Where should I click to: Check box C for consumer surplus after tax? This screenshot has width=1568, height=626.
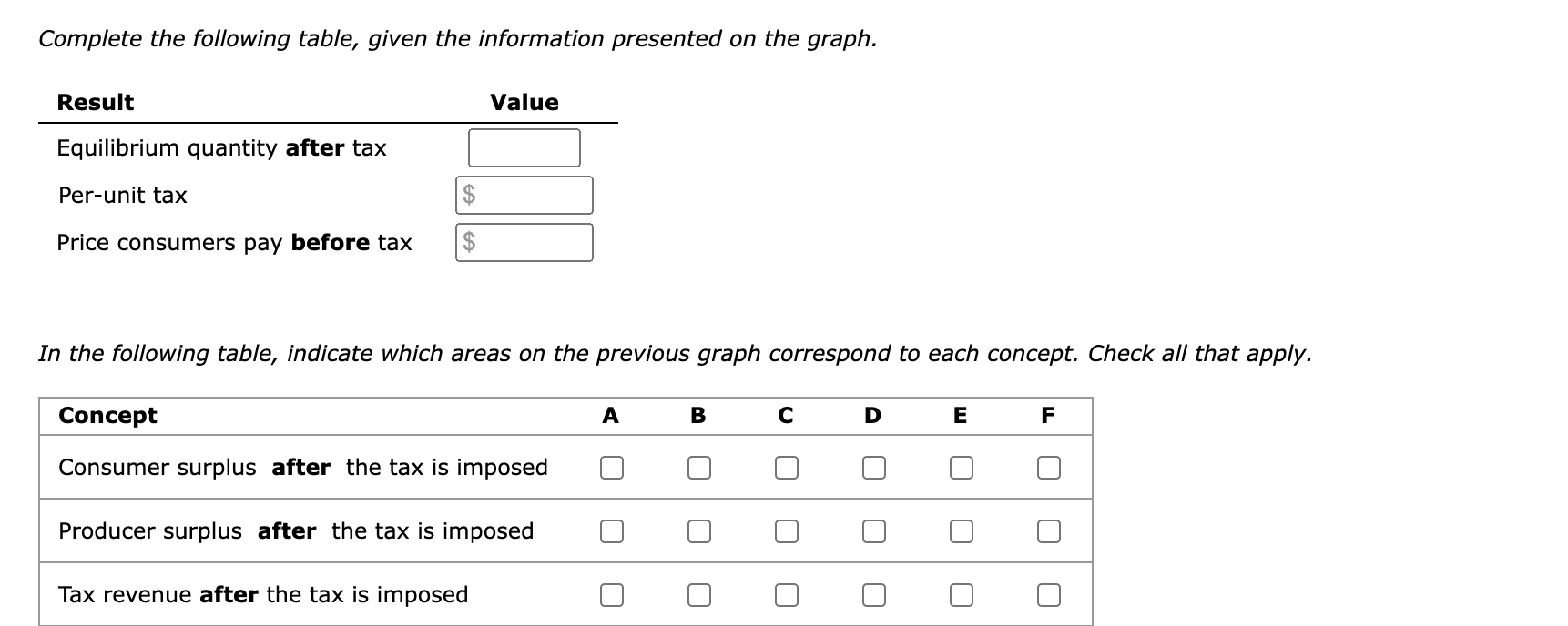point(787,467)
